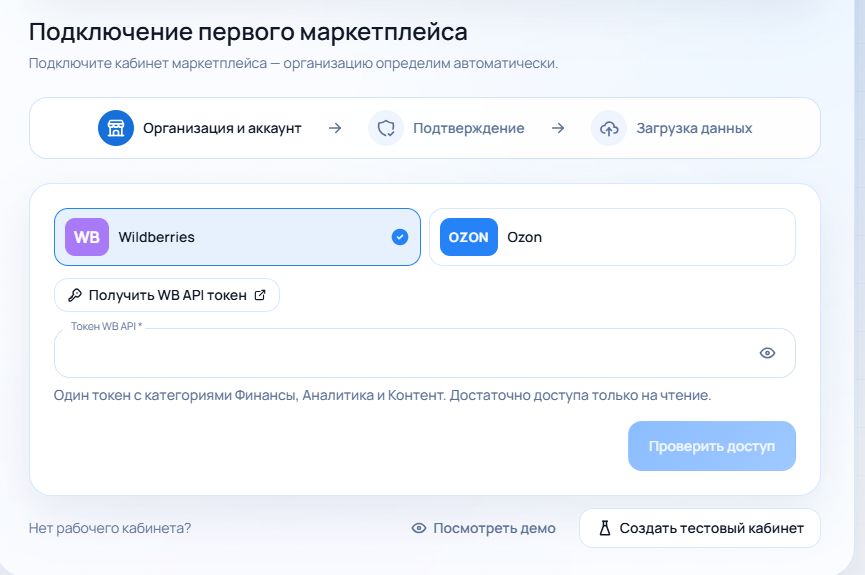Viewport: 865px width, 575px height.
Task: Click the hint text about Финансы, Аналитика и Контент
Action: tap(382, 396)
